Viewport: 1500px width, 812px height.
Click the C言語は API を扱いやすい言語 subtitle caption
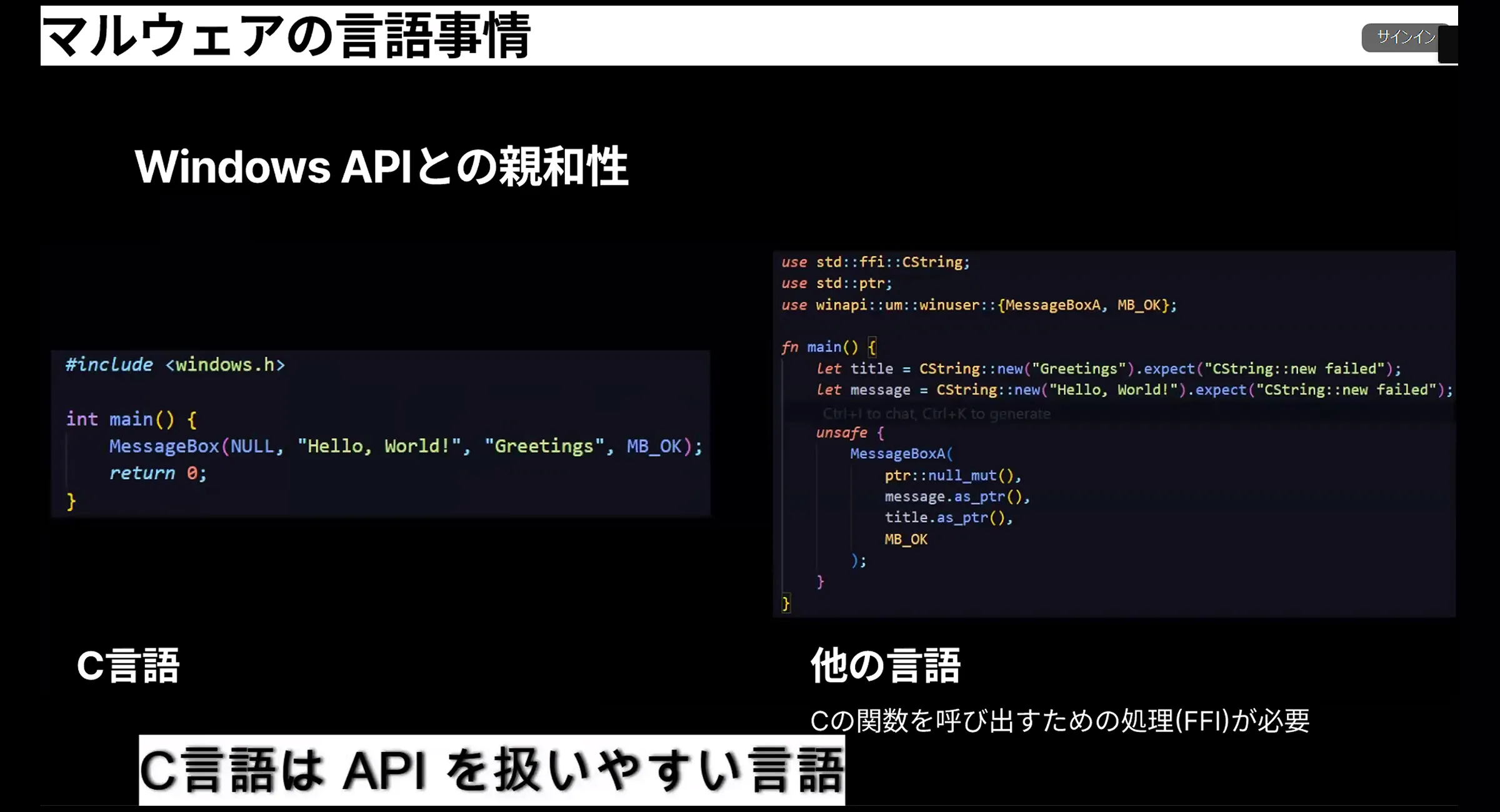click(491, 771)
